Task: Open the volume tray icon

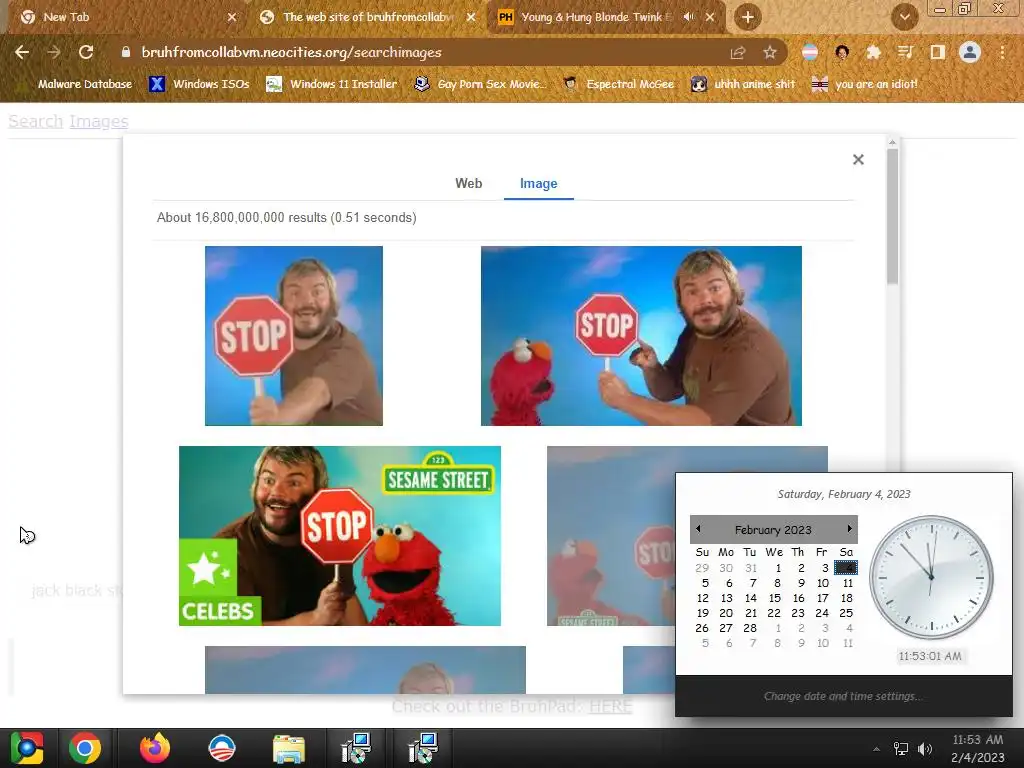Action: pos(925,749)
